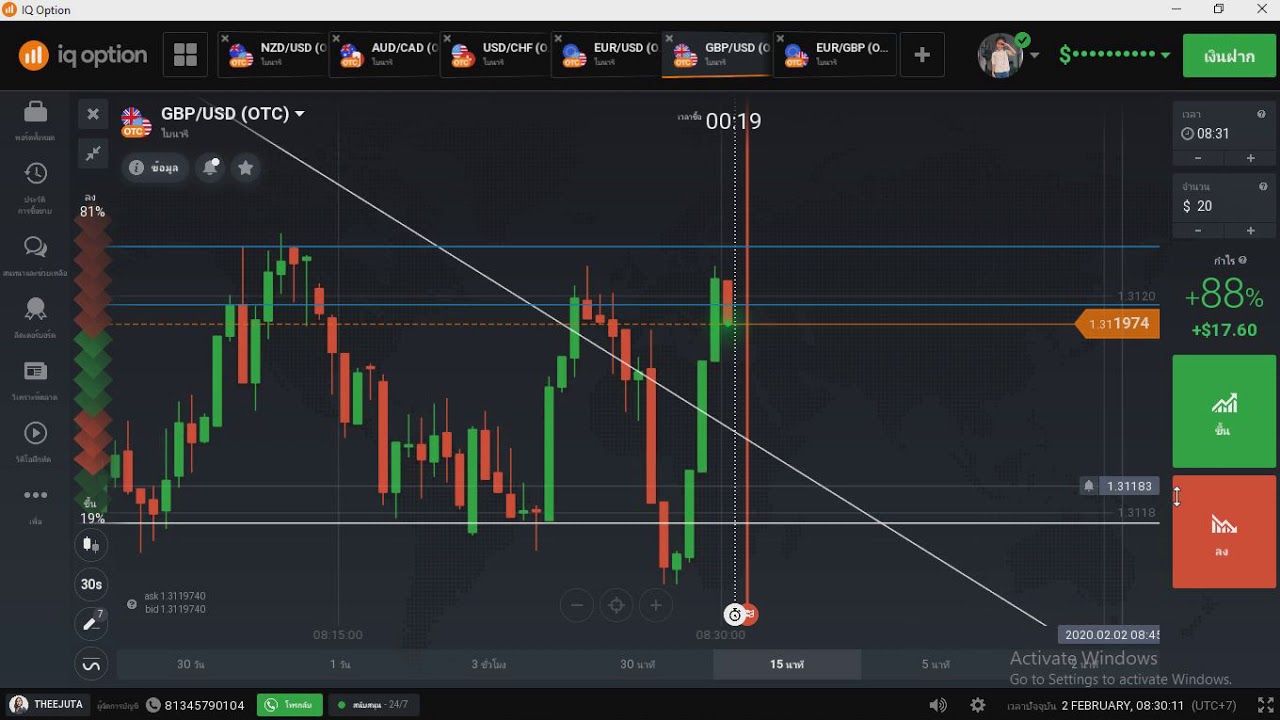
Task: Select the 3-hour timeframe
Action: click(489, 664)
